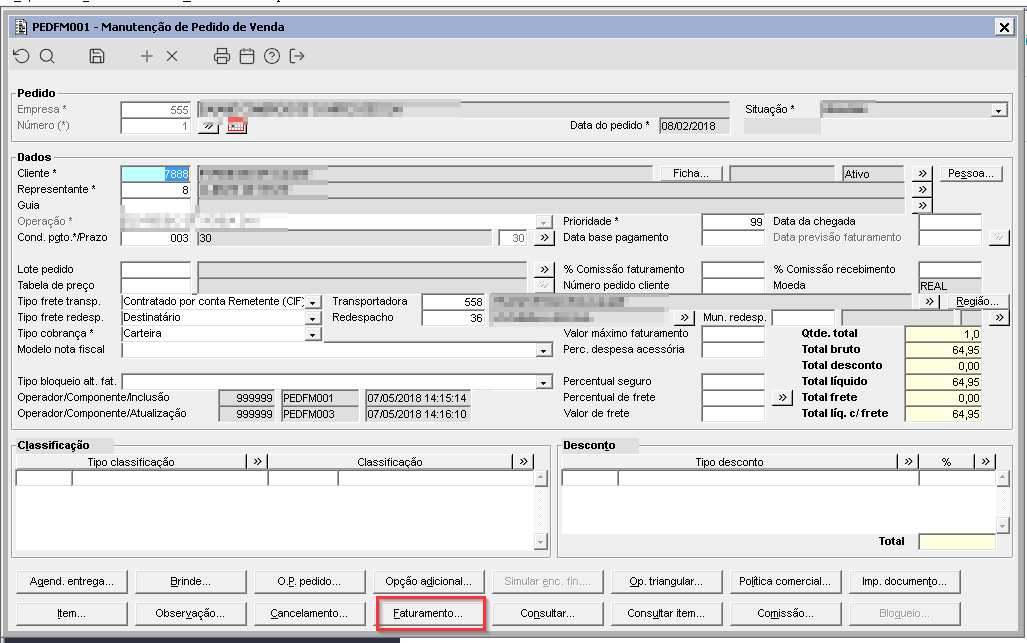
Task: Open lookup arrow for Cond. pgto. prazo
Action: pyautogui.click(x=544, y=238)
